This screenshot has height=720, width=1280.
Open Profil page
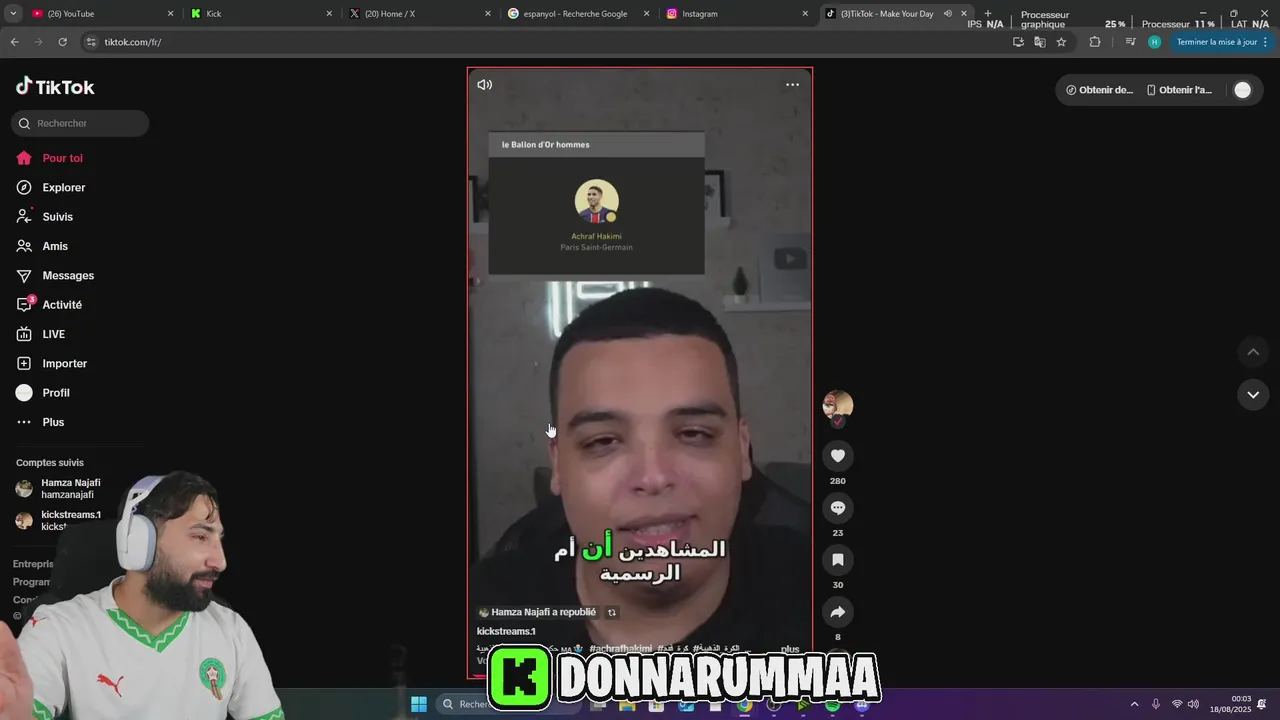pos(43,393)
